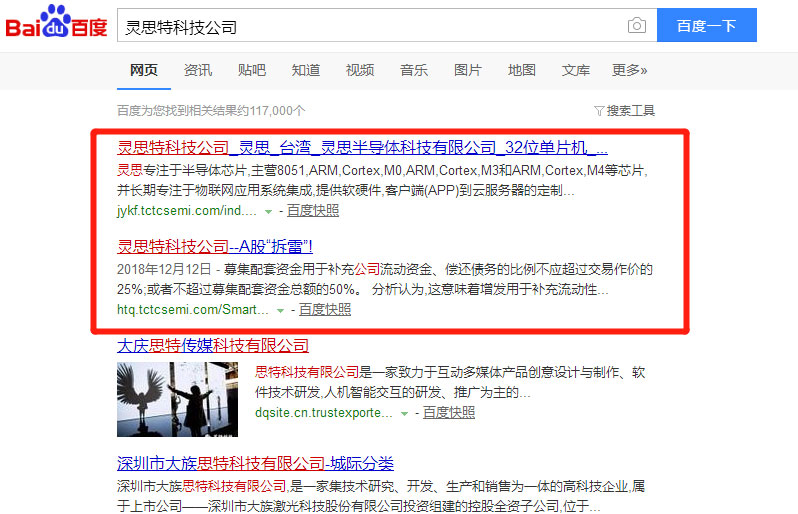Screen dimensions: 798x514
Task: Open the search tools filter
Action: click(624, 110)
